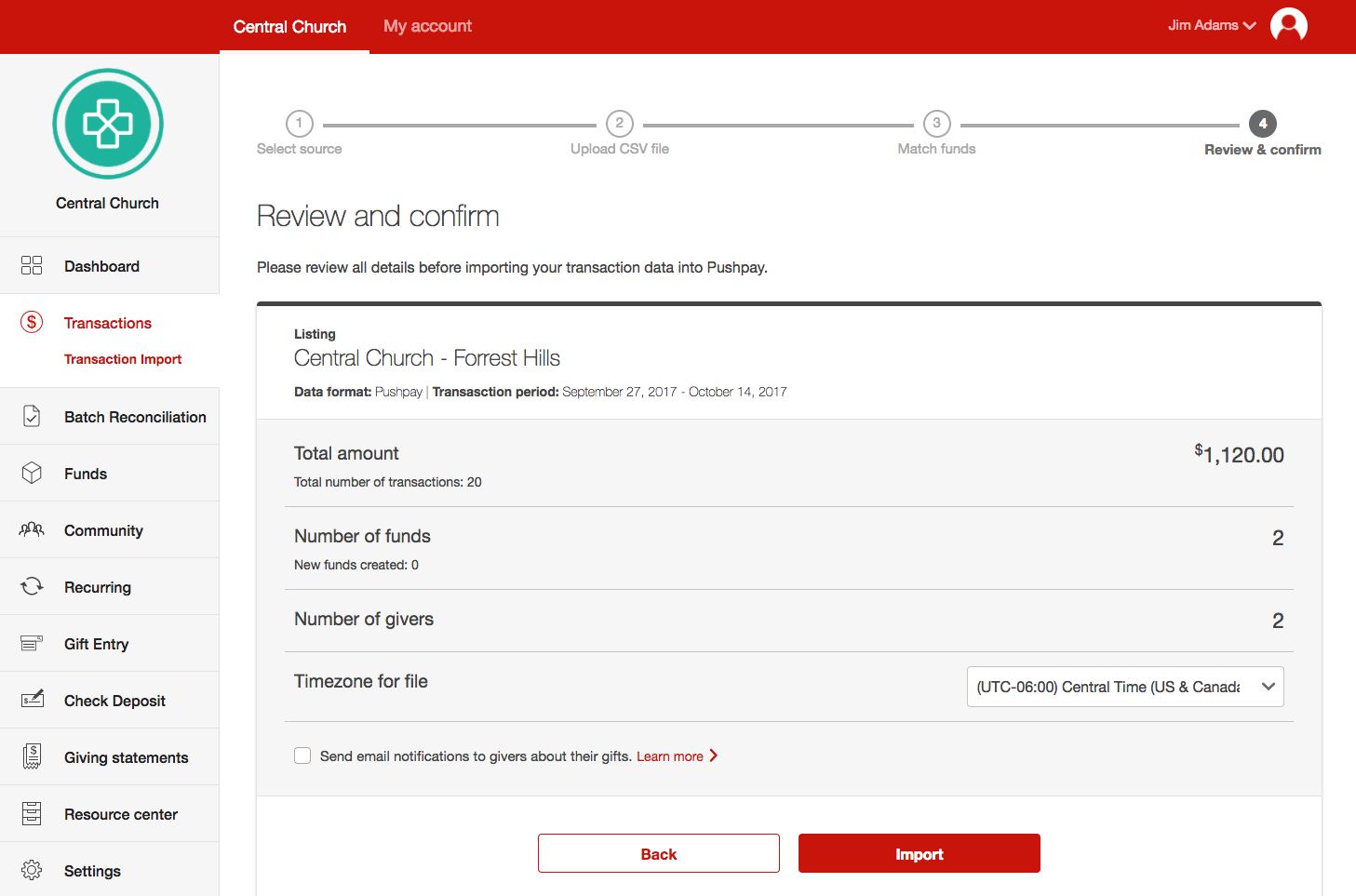
Task: Click the Giving statements receipt icon
Action: click(32, 756)
